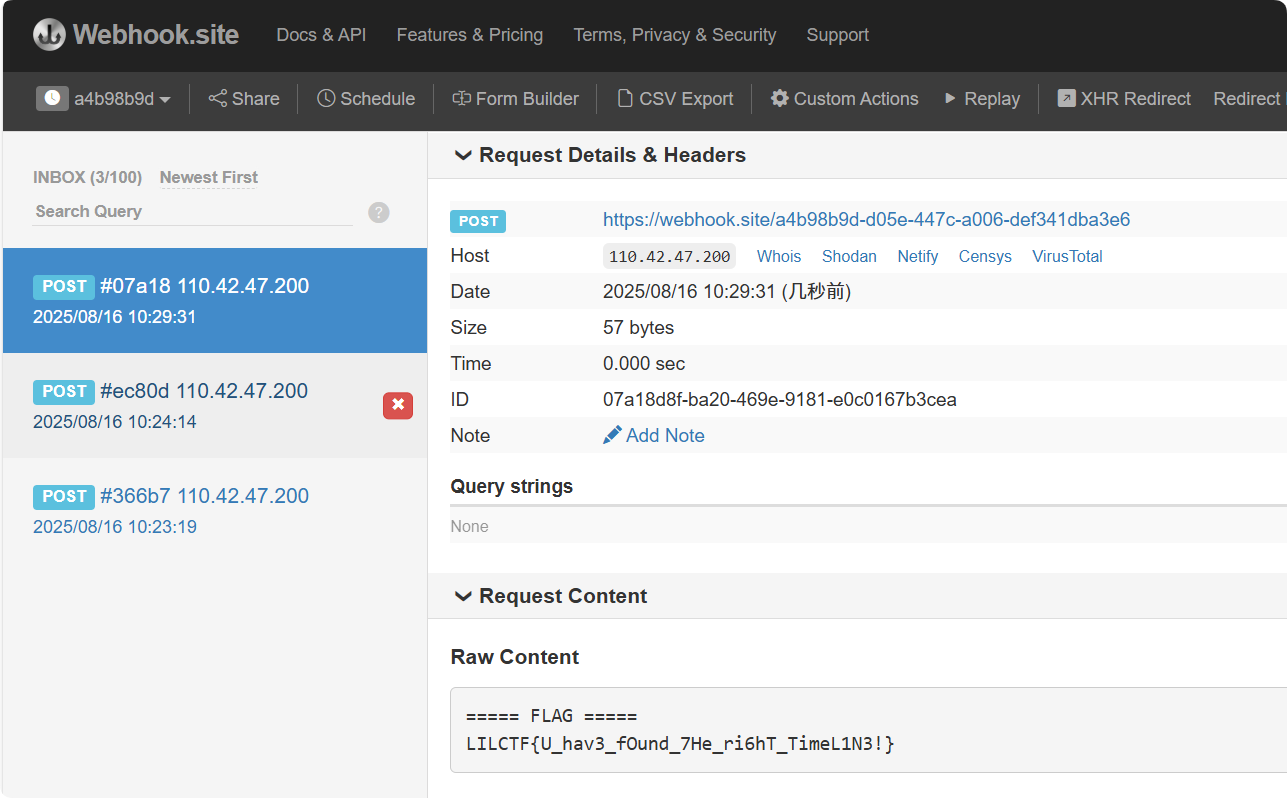Image resolution: width=1287 pixels, height=798 pixels.
Task: Enable the XHR Redirect option
Action: pos(1124,99)
